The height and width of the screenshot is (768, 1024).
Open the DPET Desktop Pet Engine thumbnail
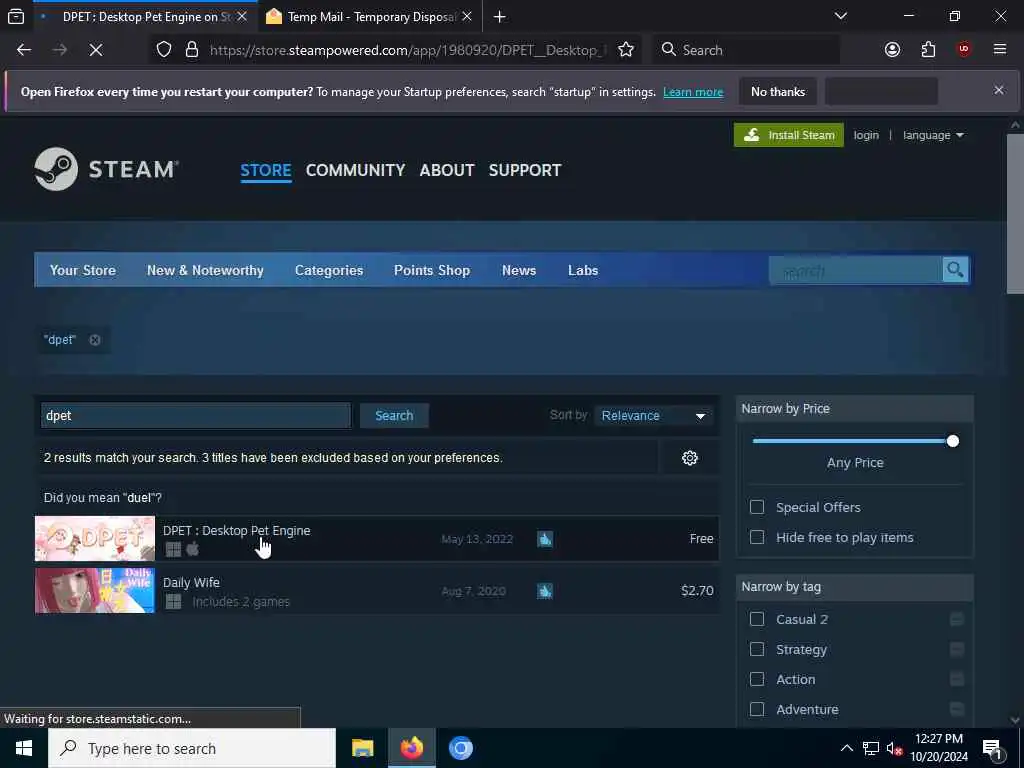point(95,539)
